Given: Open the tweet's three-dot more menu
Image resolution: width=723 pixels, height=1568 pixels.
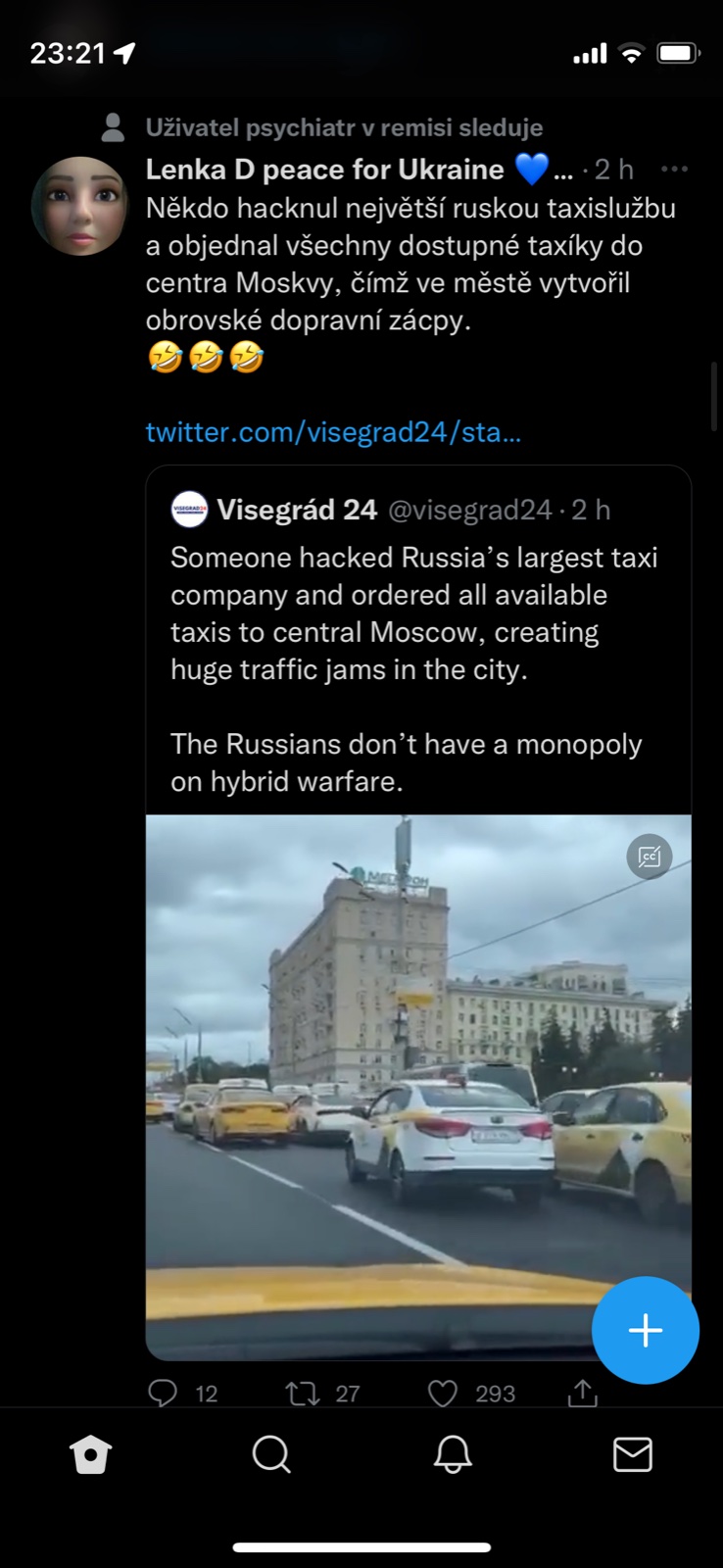Looking at the screenshot, I should pyautogui.click(x=674, y=170).
